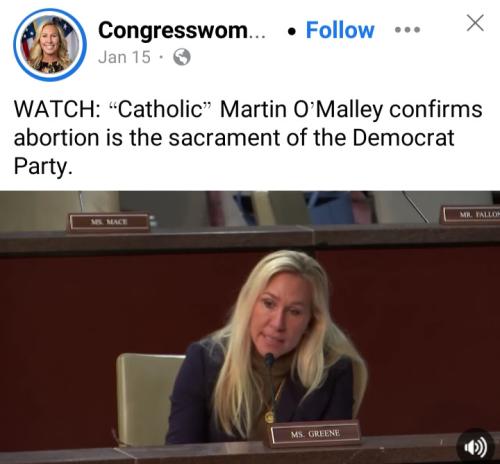Tap the video to pause playback

pos(250,327)
